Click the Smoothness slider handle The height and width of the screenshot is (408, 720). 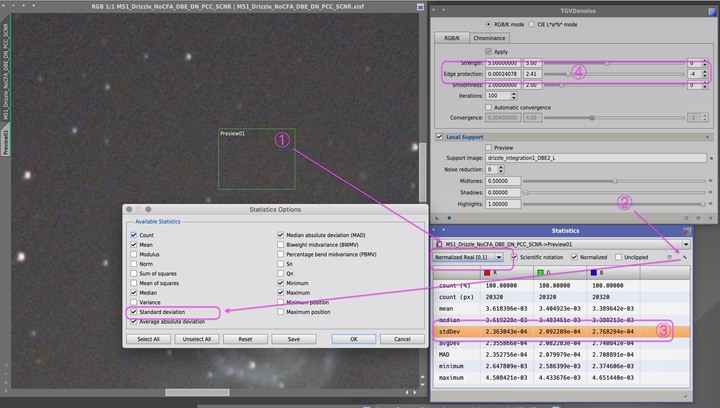tap(561, 85)
